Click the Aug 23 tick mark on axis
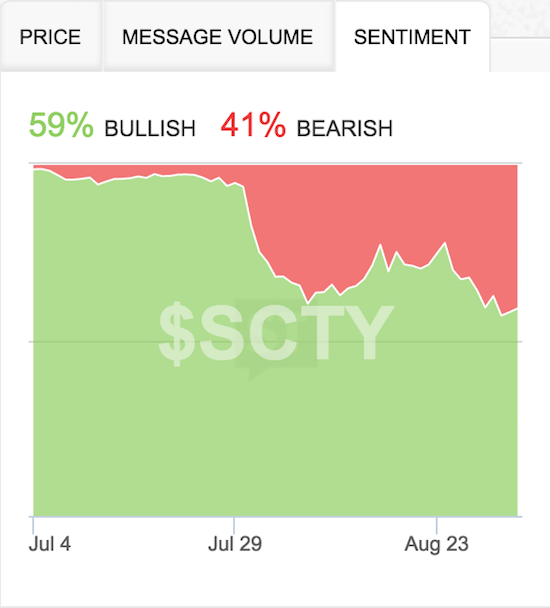 (x=437, y=525)
